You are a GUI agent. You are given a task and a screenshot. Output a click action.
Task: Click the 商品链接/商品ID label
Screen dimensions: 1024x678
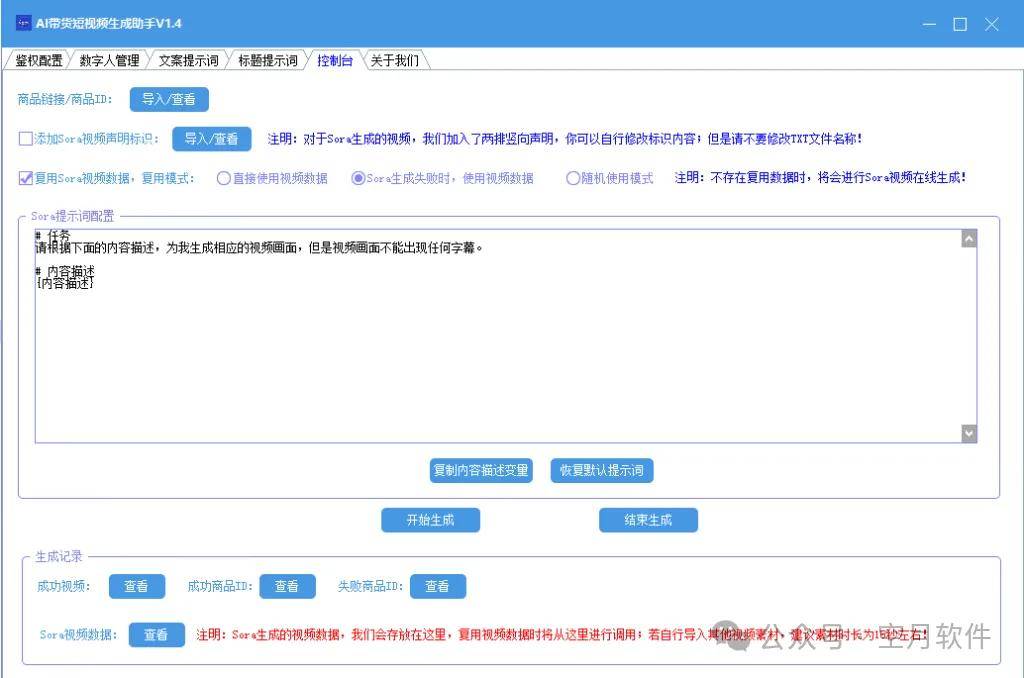pos(65,99)
